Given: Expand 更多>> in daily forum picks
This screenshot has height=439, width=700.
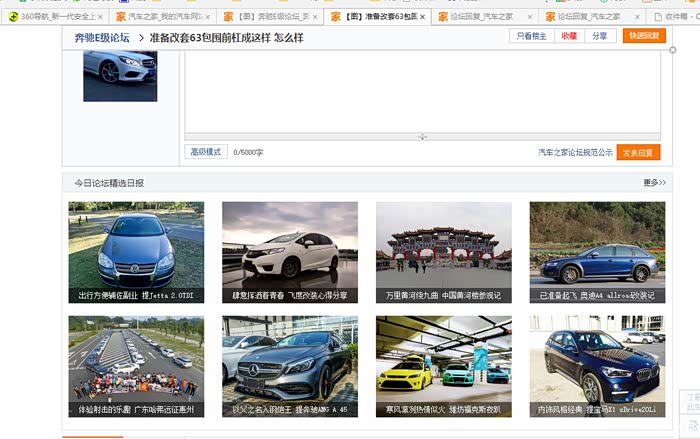Looking at the screenshot, I should [x=654, y=183].
